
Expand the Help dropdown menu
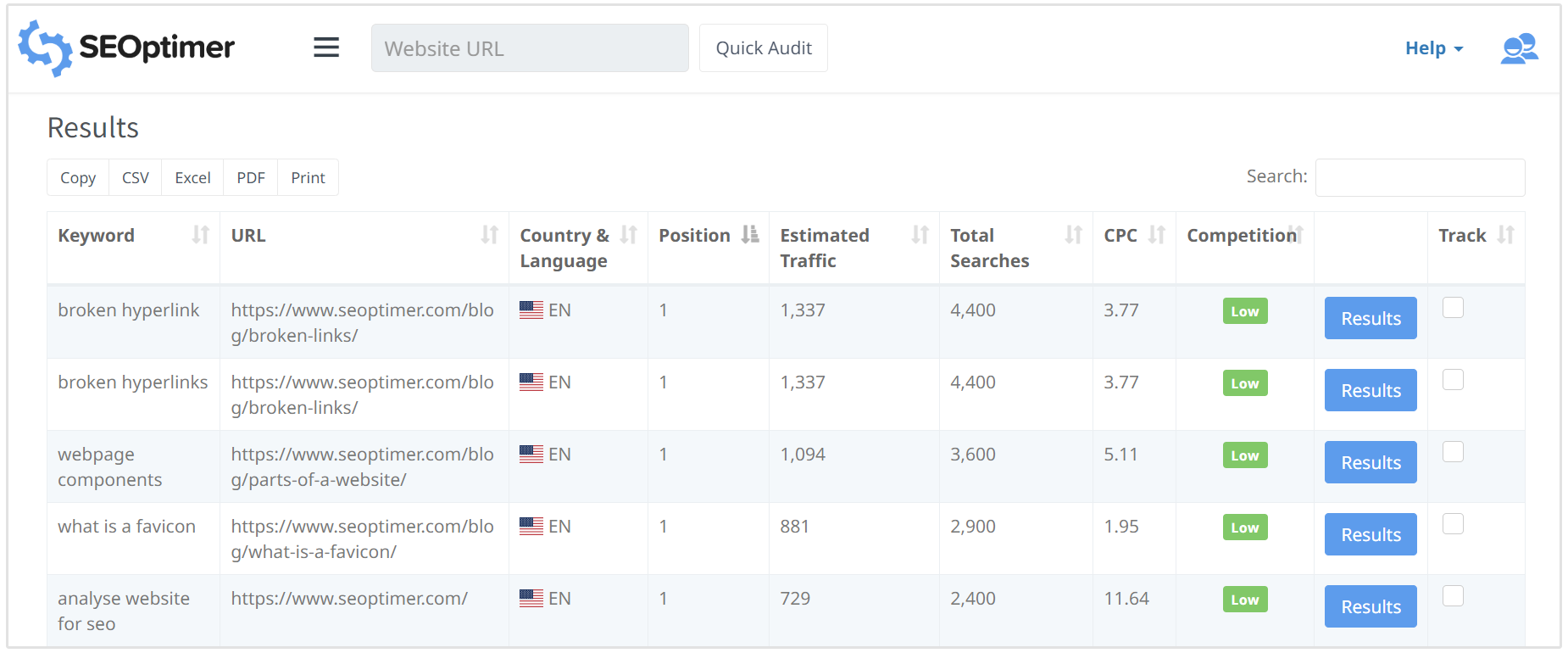click(1433, 48)
